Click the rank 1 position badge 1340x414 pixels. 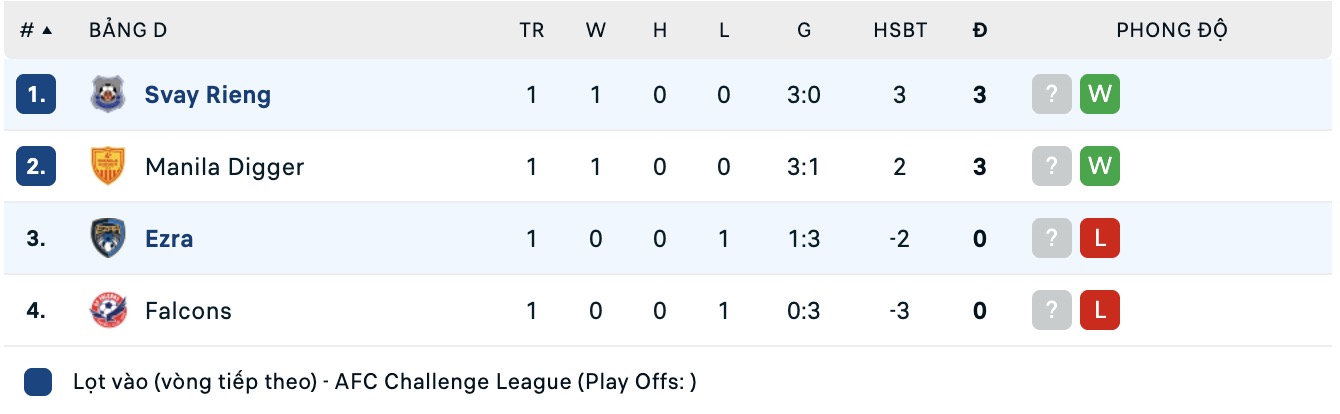click(x=36, y=95)
